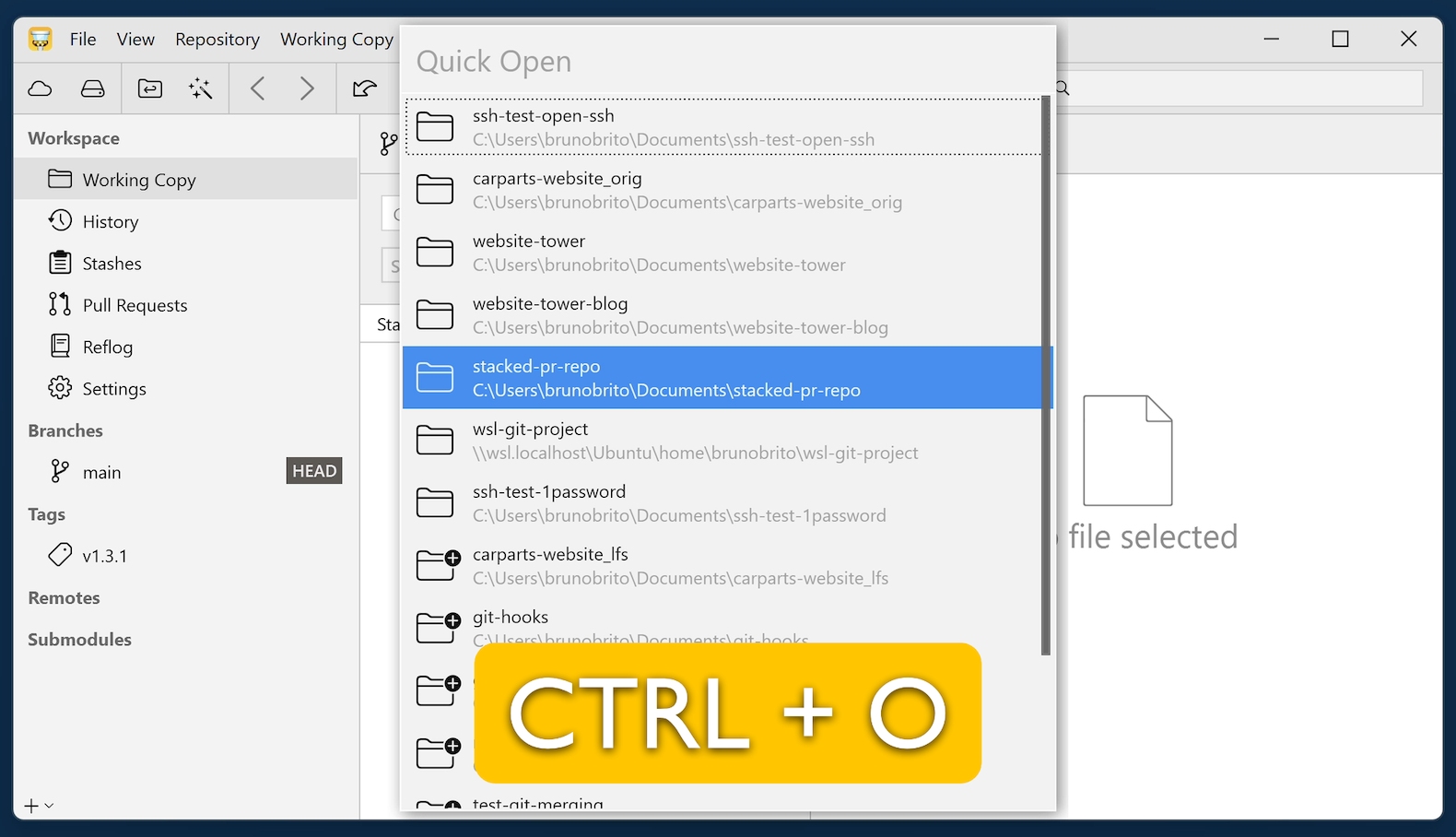Expand the Remotes section
This screenshot has width=1456, height=837.
coord(64,597)
